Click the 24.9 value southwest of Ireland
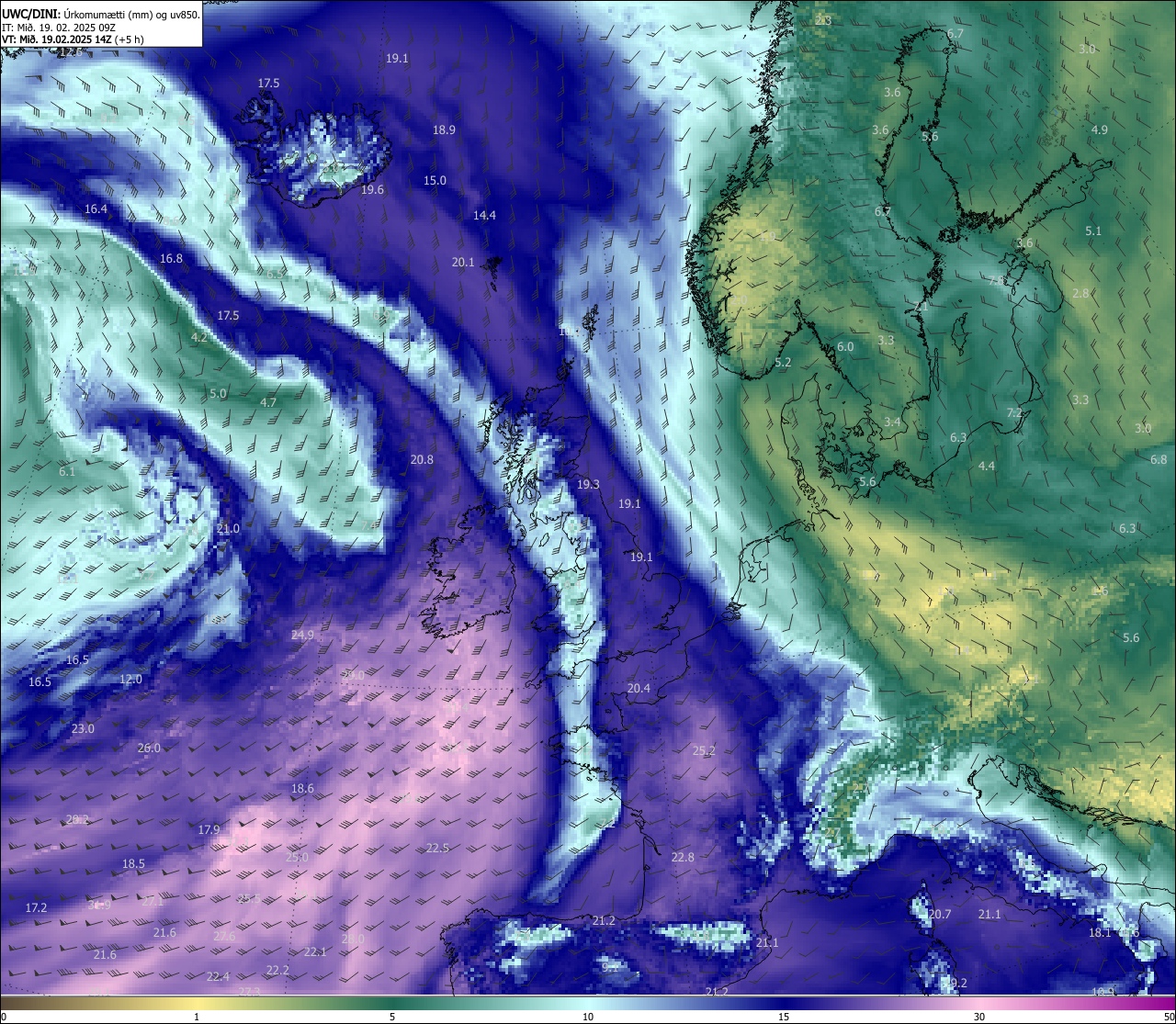This screenshot has width=1176, height=1024. 302,636
